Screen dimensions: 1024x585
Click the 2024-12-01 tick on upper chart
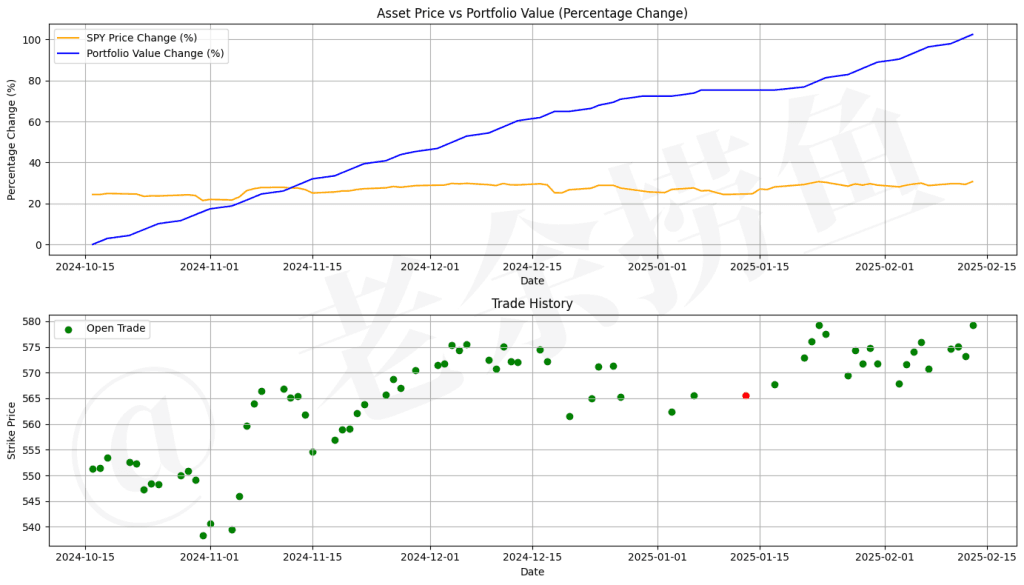tap(430, 266)
